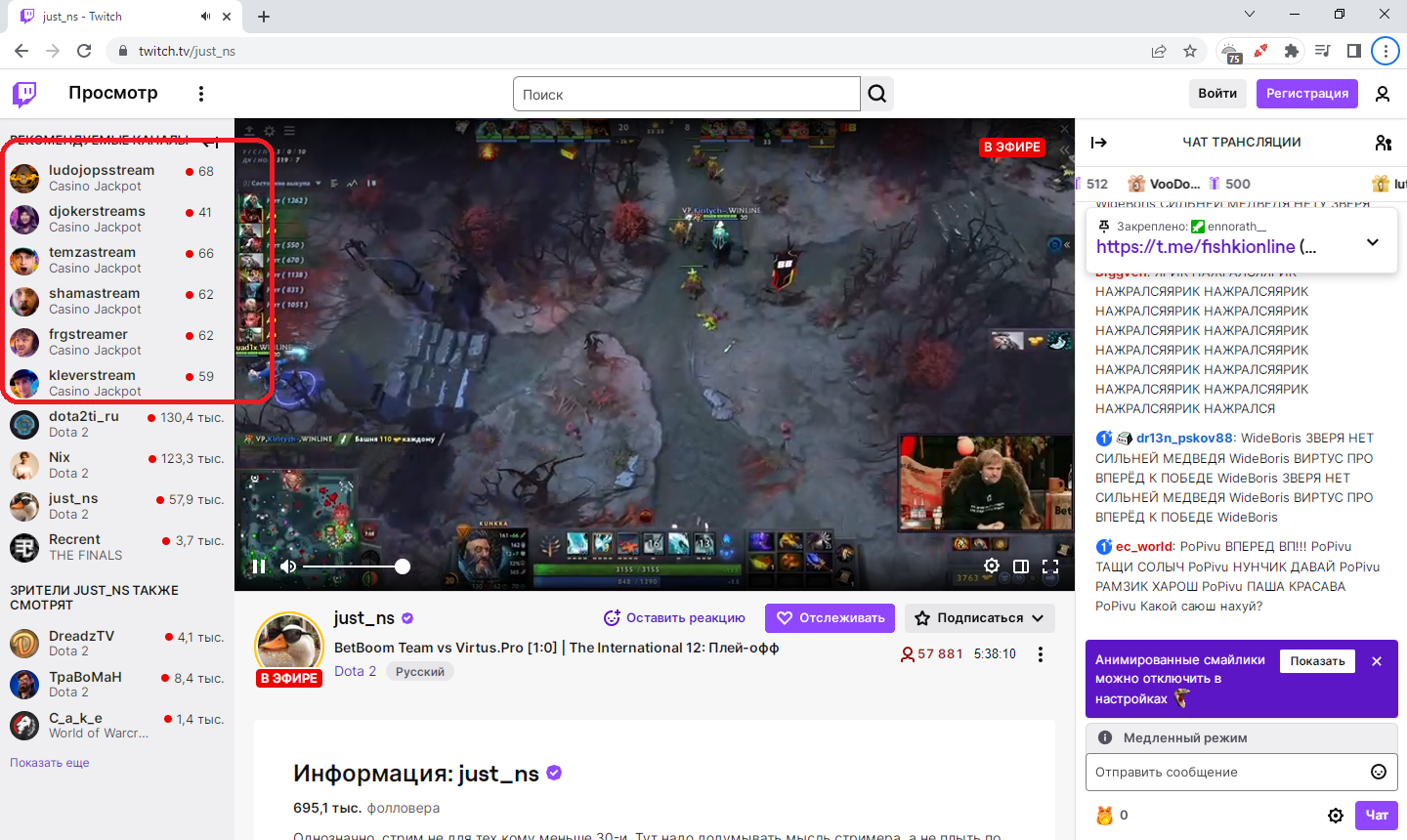Open the emoji picker in chat
This screenshot has width=1407, height=840.
coord(1379,772)
